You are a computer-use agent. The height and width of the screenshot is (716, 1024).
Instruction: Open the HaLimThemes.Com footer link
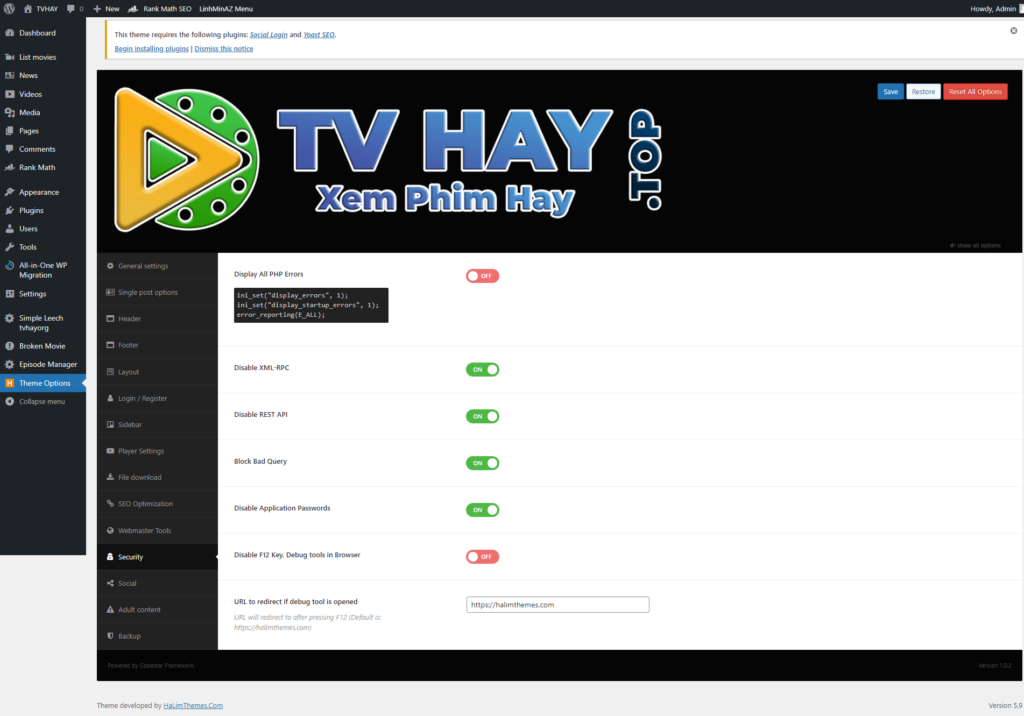click(193, 706)
